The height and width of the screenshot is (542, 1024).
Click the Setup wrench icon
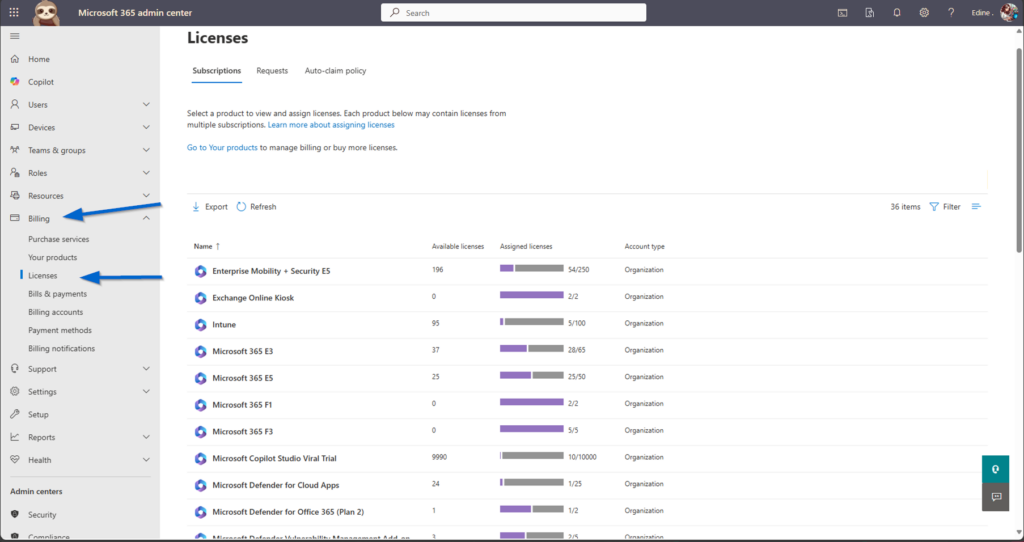click(15, 414)
